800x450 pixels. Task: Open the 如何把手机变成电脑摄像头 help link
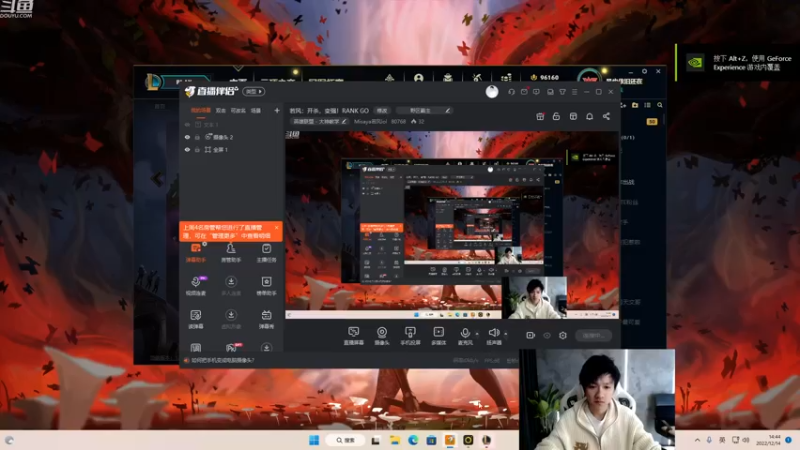(x=222, y=360)
